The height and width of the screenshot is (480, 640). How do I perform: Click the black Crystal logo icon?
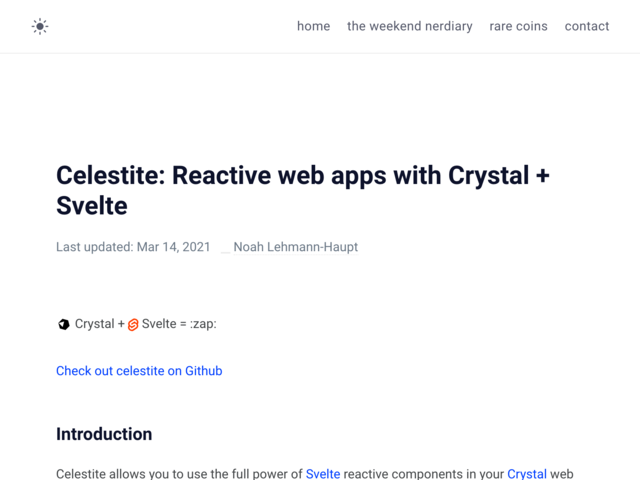point(64,324)
